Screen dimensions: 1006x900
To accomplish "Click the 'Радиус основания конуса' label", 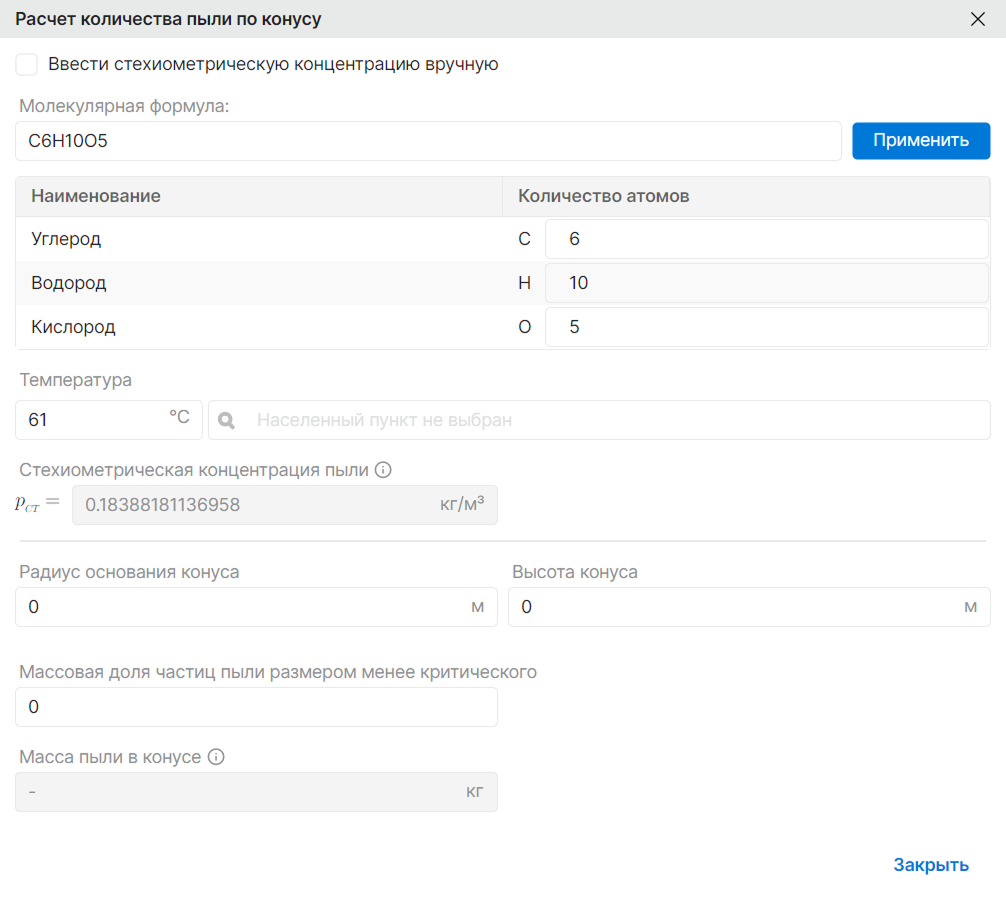I will click(x=129, y=572).
